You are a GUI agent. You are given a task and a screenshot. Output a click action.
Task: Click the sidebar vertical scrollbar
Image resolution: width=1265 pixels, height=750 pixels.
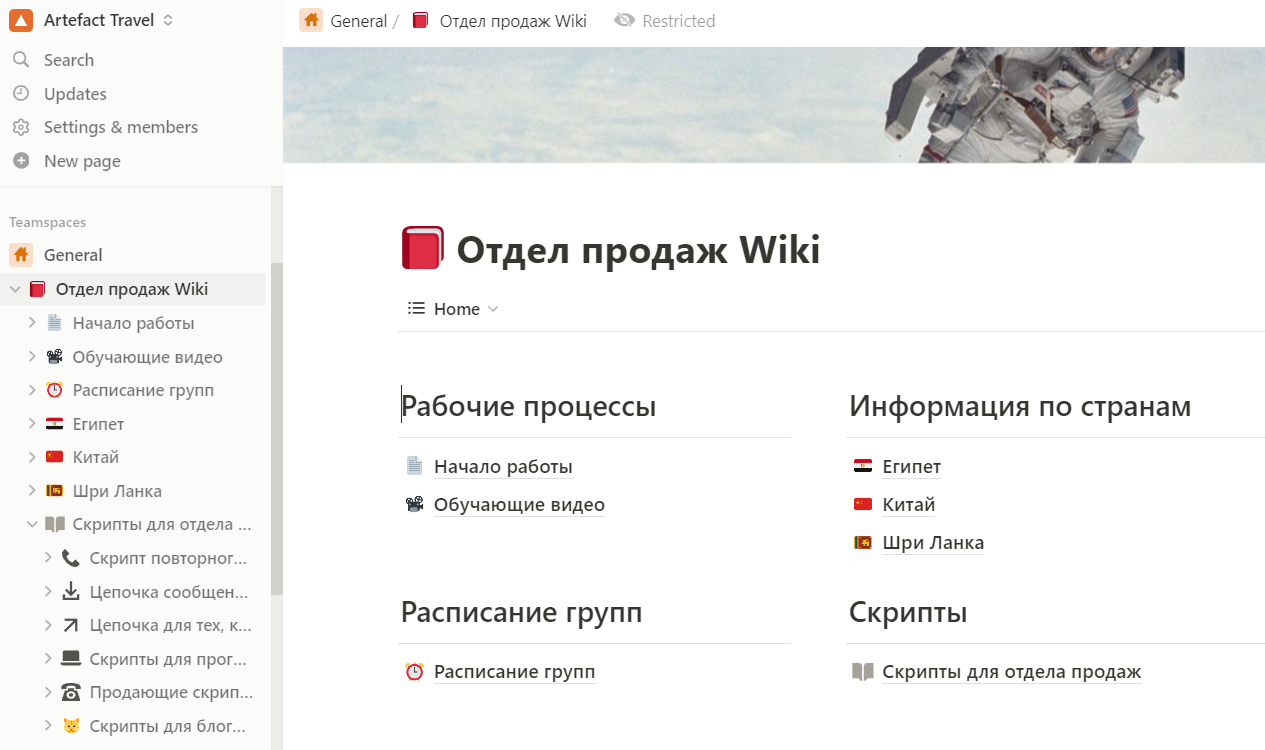[277, 430]
